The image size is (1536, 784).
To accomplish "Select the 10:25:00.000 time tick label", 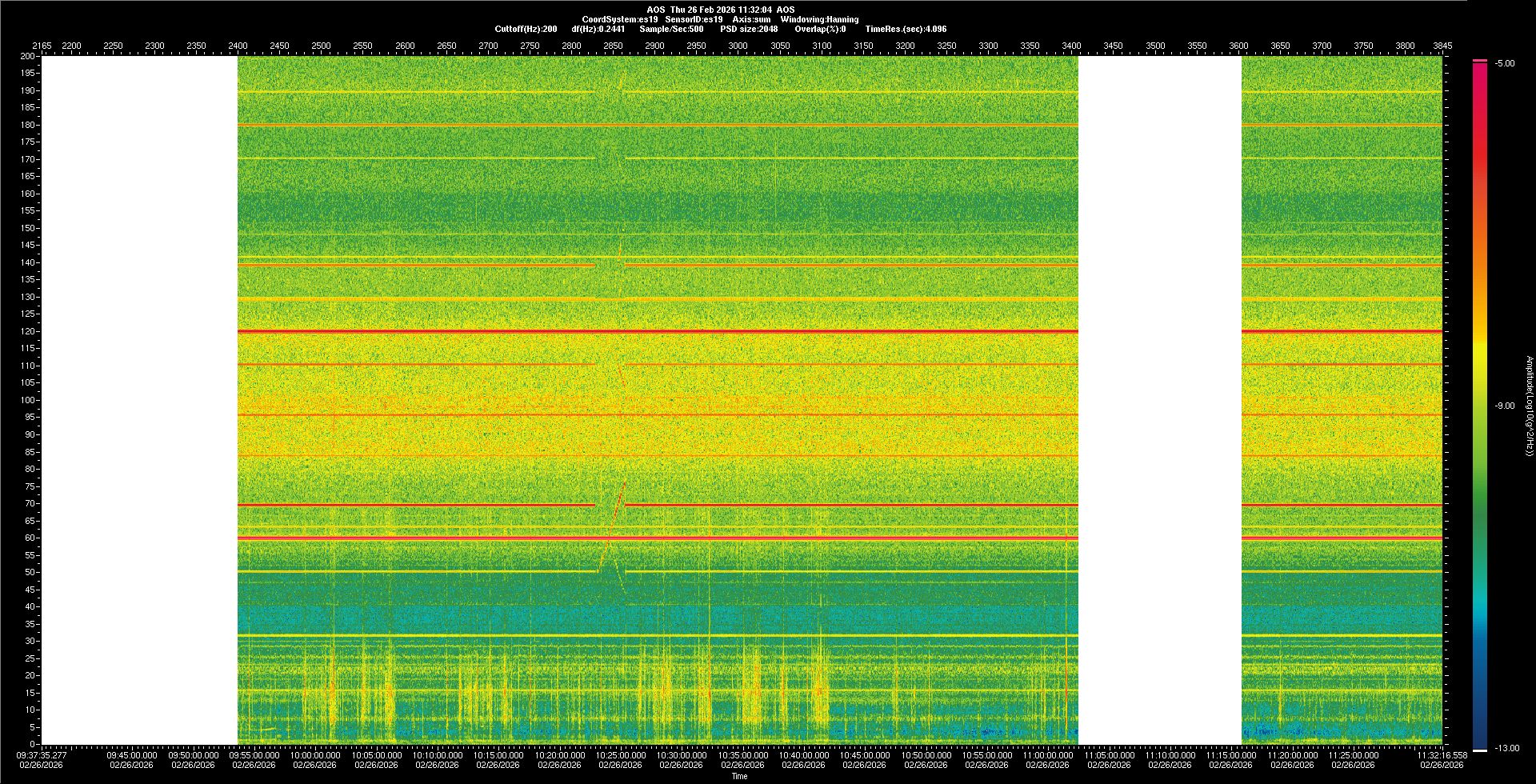I will (x=620, y=754).
